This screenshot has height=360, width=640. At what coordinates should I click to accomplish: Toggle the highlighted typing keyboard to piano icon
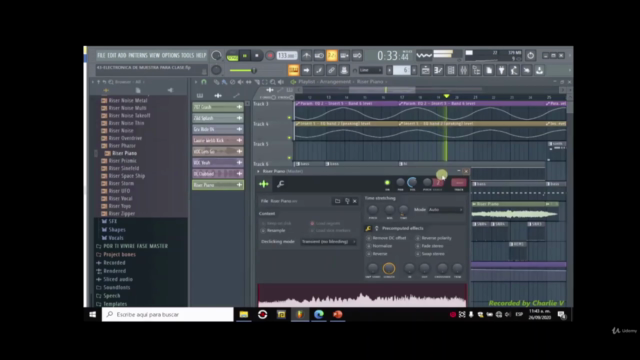point(293,70)
